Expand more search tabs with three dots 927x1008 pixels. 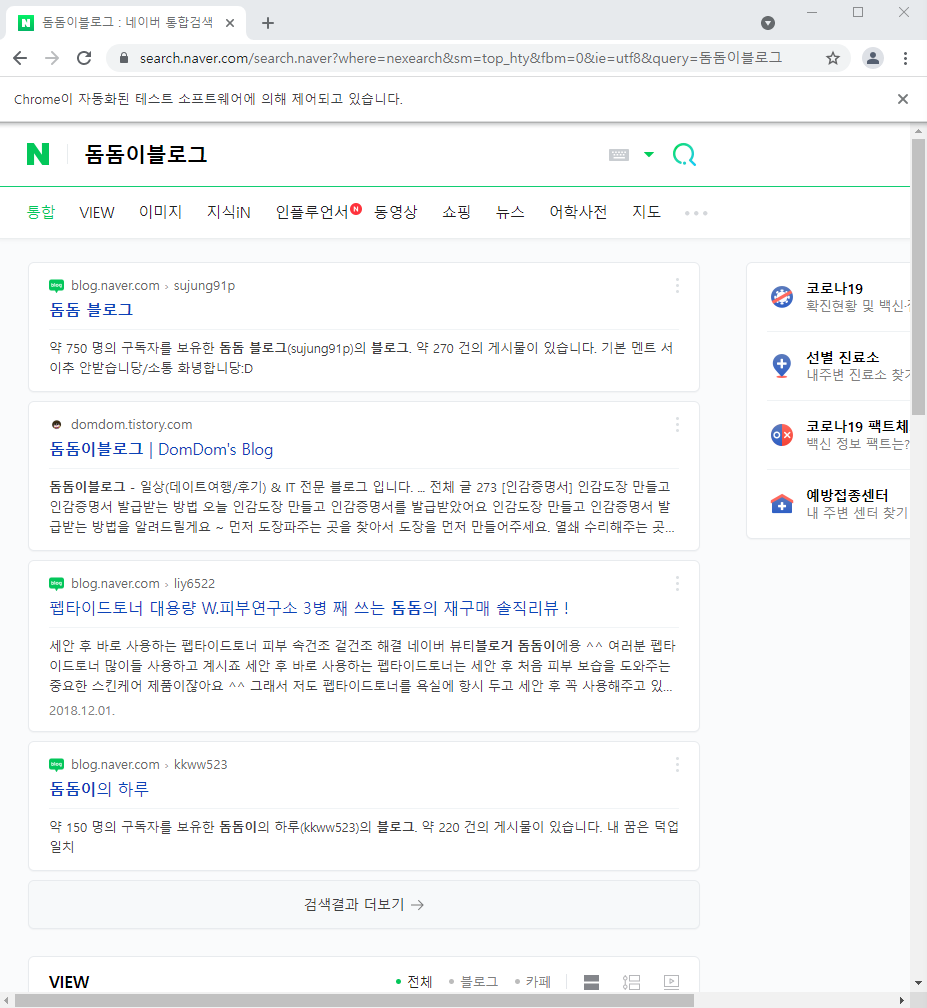pyautogui.click(x=696, y=213)
